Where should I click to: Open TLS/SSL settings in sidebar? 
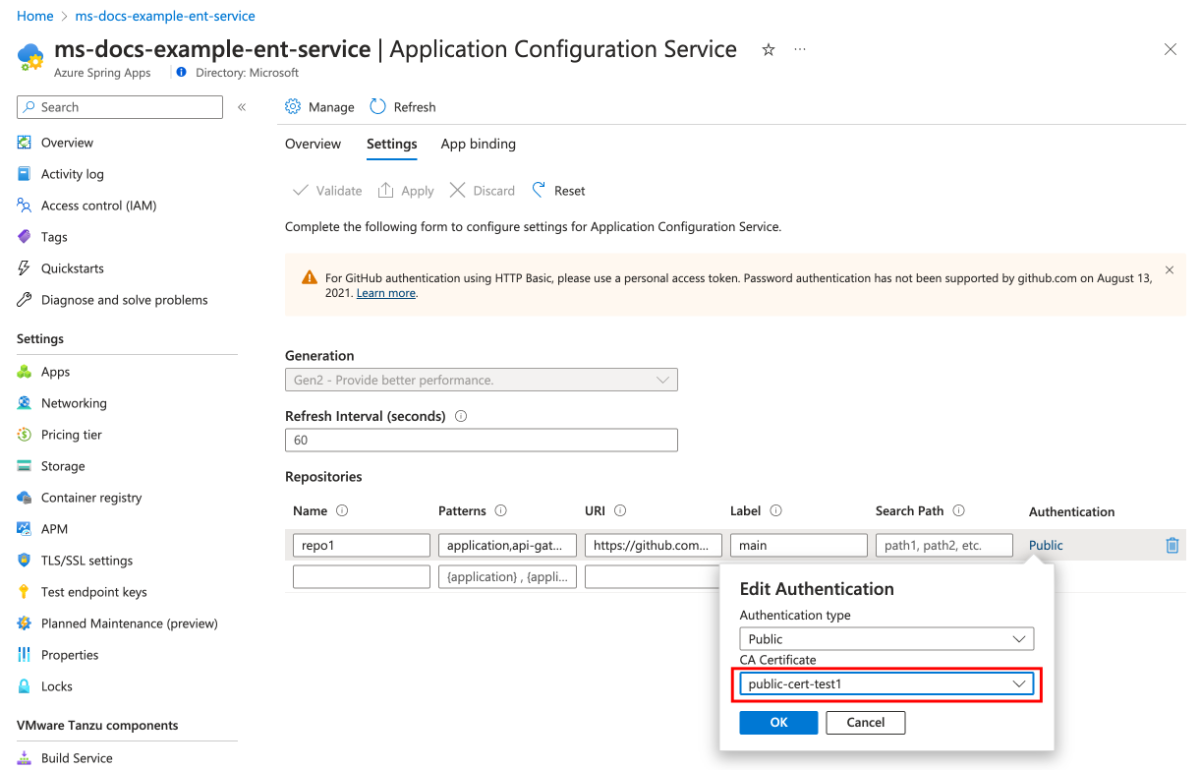point(86,560)
